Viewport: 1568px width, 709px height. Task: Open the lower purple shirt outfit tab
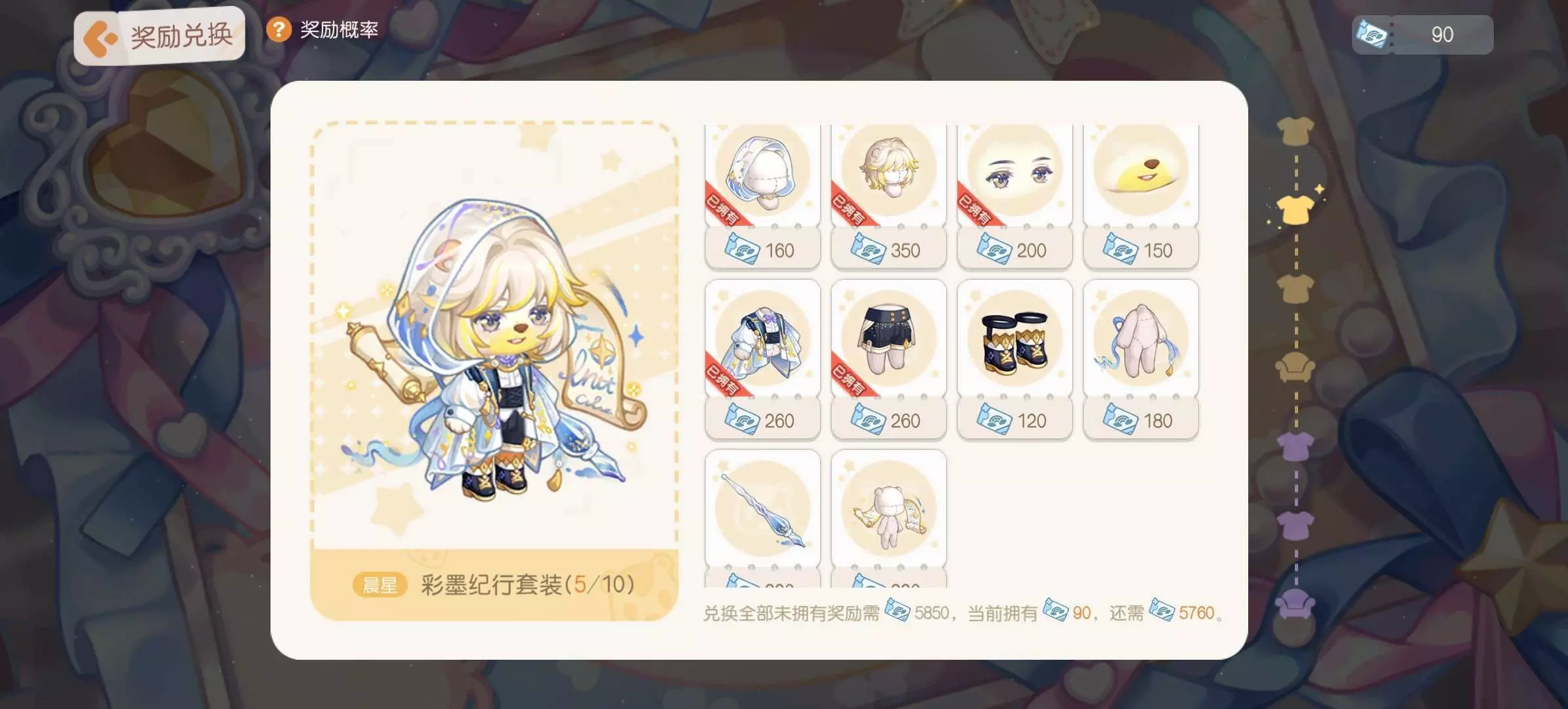tap(1296, 525)
